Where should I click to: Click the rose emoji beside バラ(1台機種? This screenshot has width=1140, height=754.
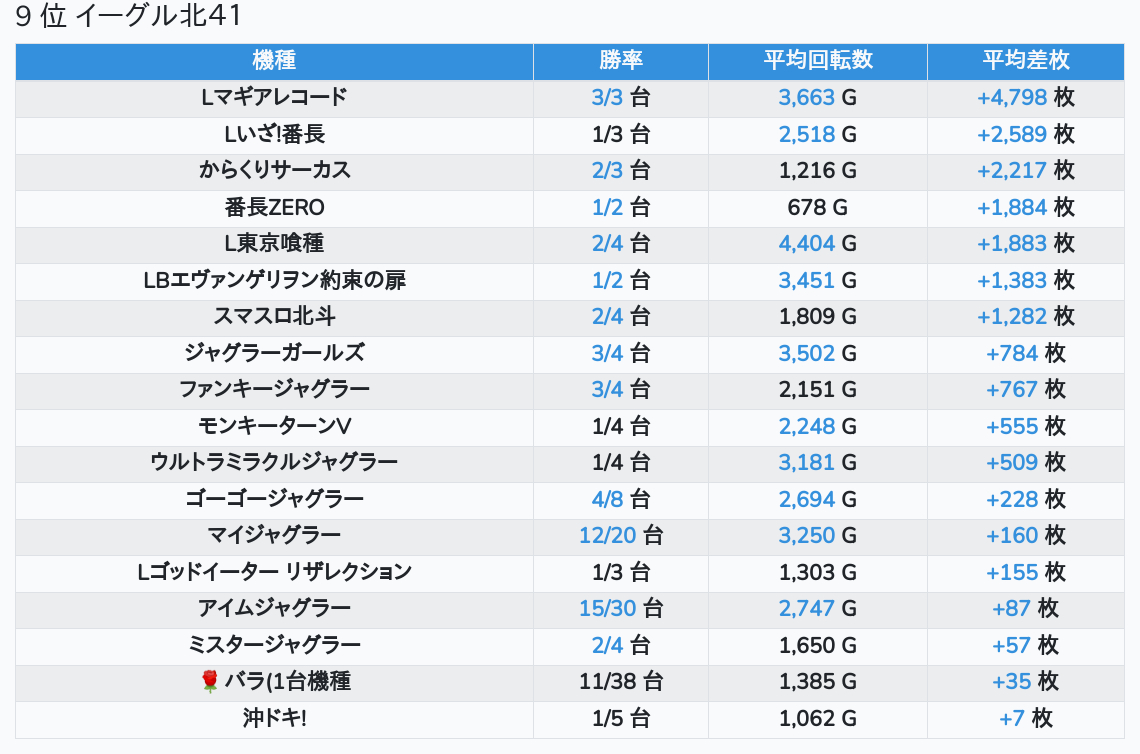tap(209, 681)
